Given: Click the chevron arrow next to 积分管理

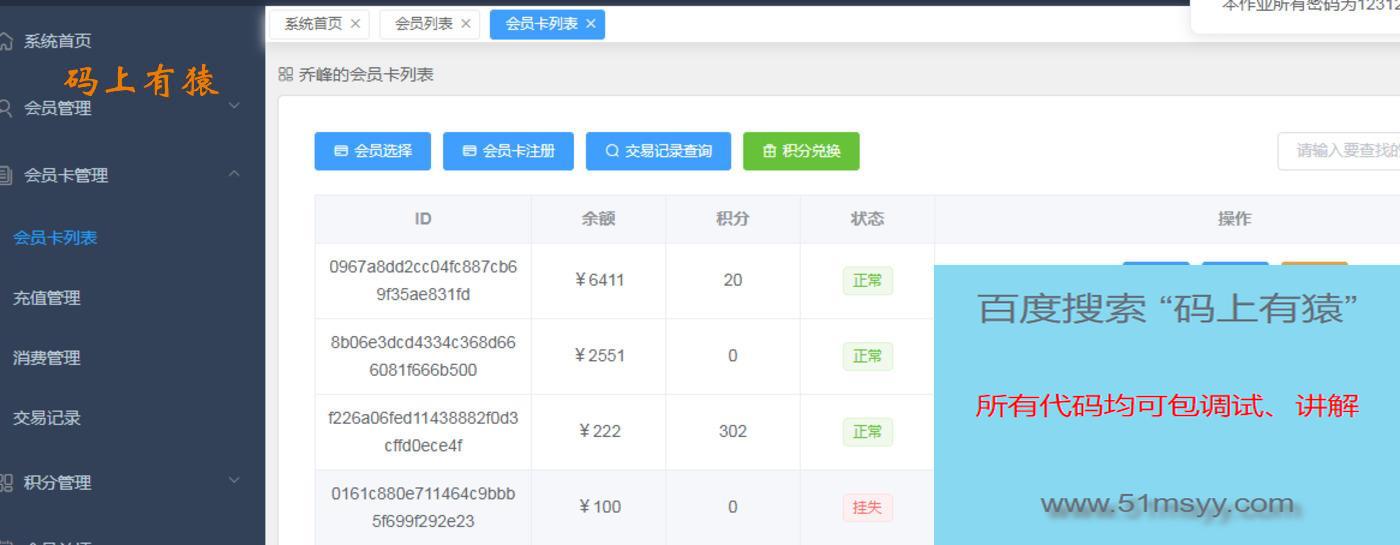Looking at the screenshot, I should pyautogui.click(x=234, y=481).
